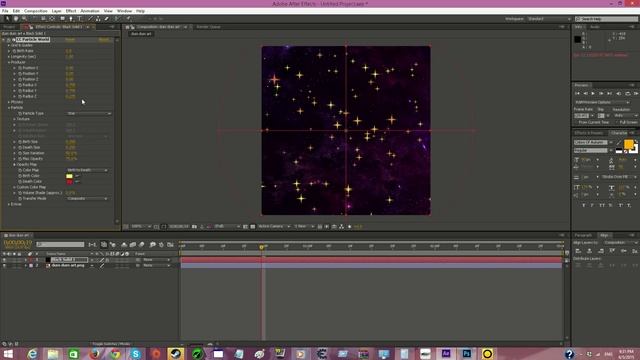Click the preview Play button
The width and height of the screenshot is (640, 360).
593,93
